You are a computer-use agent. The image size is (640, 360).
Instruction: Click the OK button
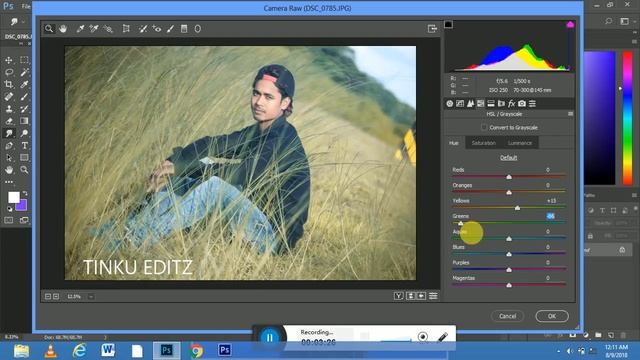click(552, 316)
